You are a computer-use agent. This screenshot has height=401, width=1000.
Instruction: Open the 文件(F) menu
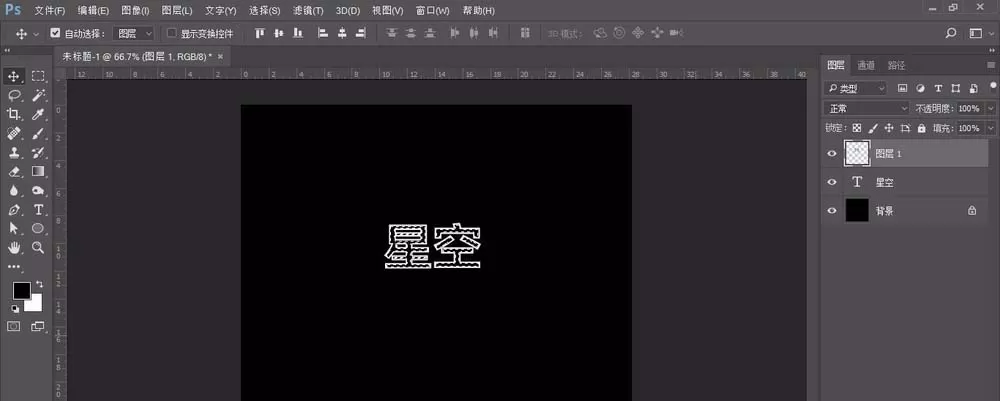pos(50,11)
